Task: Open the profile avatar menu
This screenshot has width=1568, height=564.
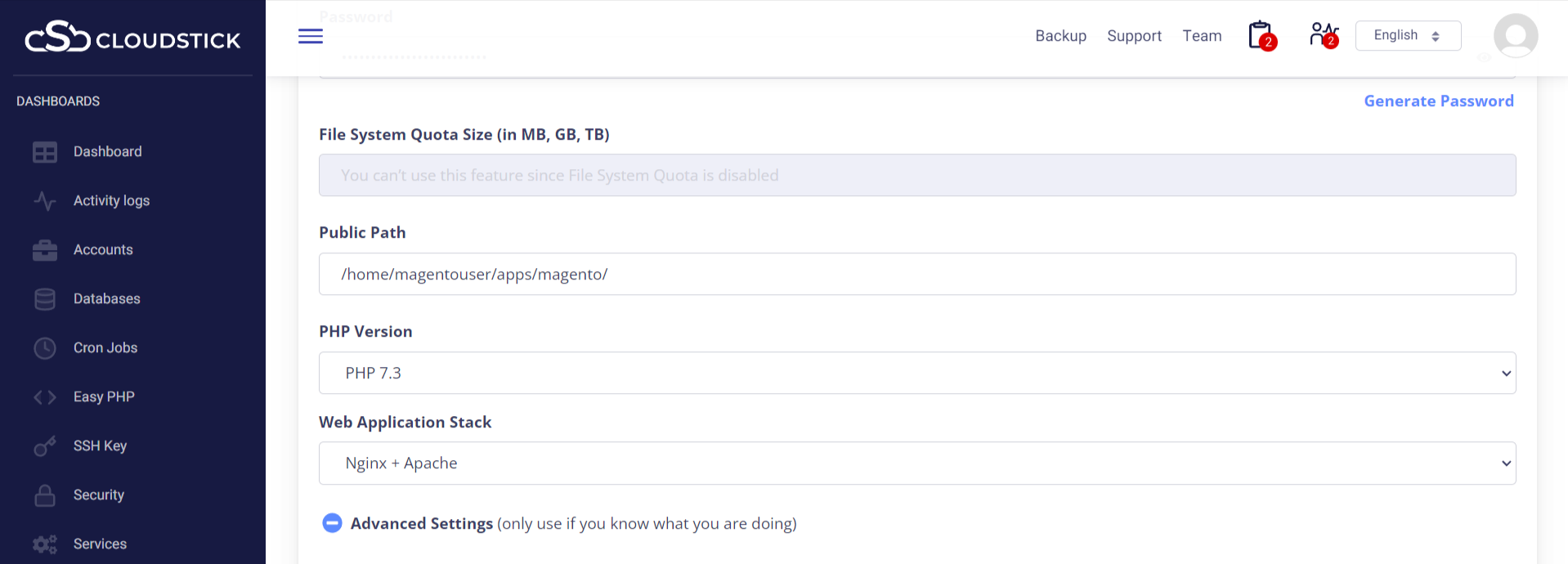Action: pyautogui.click(x=1515, y=36)
